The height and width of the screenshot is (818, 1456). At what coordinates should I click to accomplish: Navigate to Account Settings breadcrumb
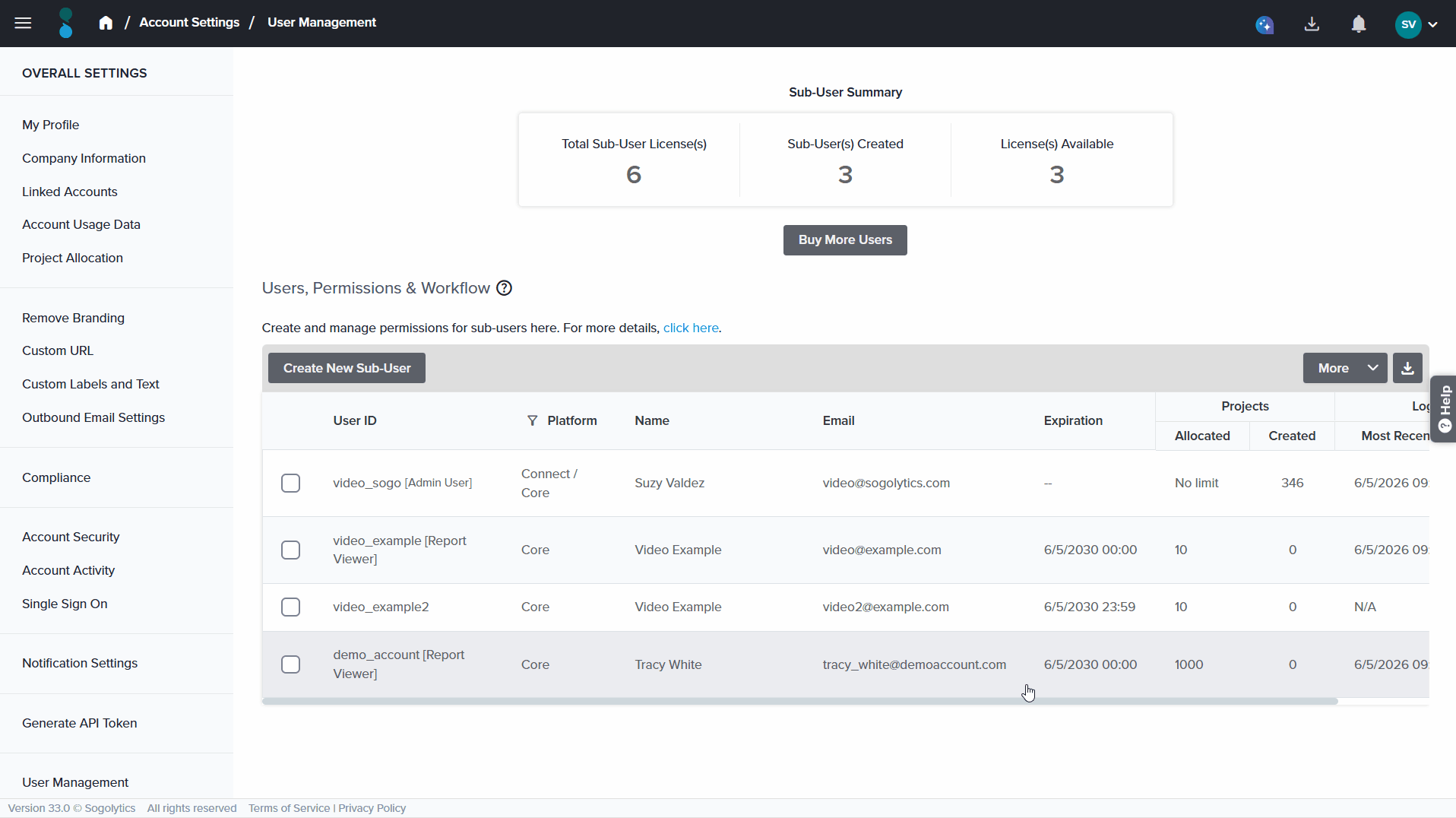tap(189, 23)
